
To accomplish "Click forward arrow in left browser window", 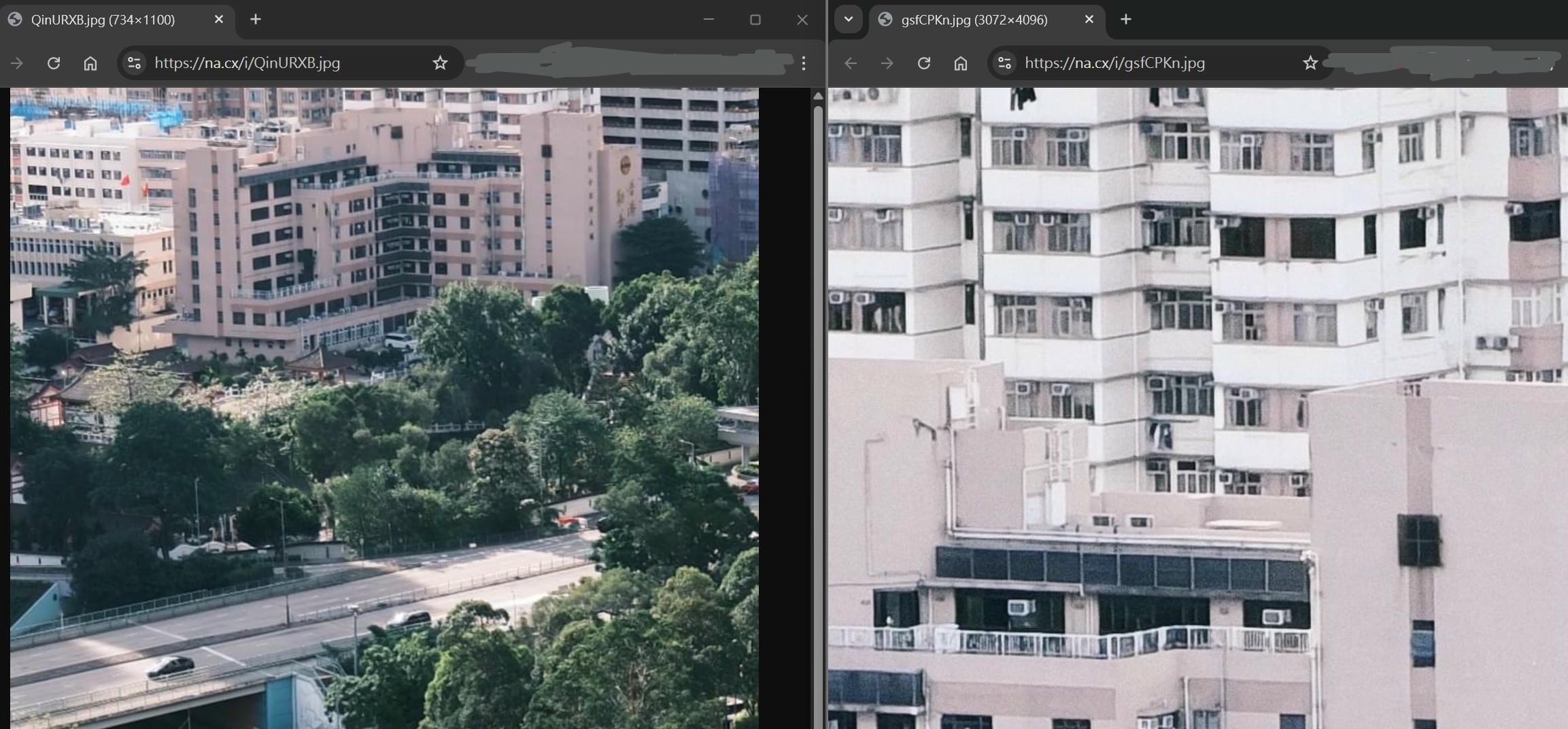I will tap(17, 63).
